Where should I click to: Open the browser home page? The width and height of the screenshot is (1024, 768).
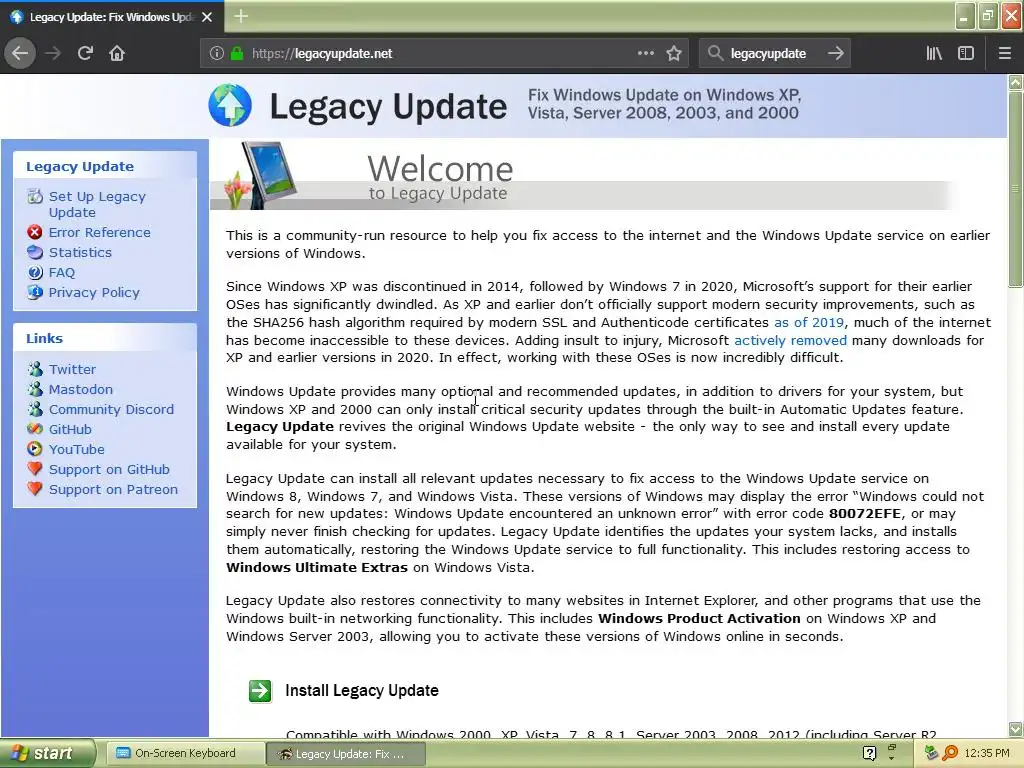point(117,54)
